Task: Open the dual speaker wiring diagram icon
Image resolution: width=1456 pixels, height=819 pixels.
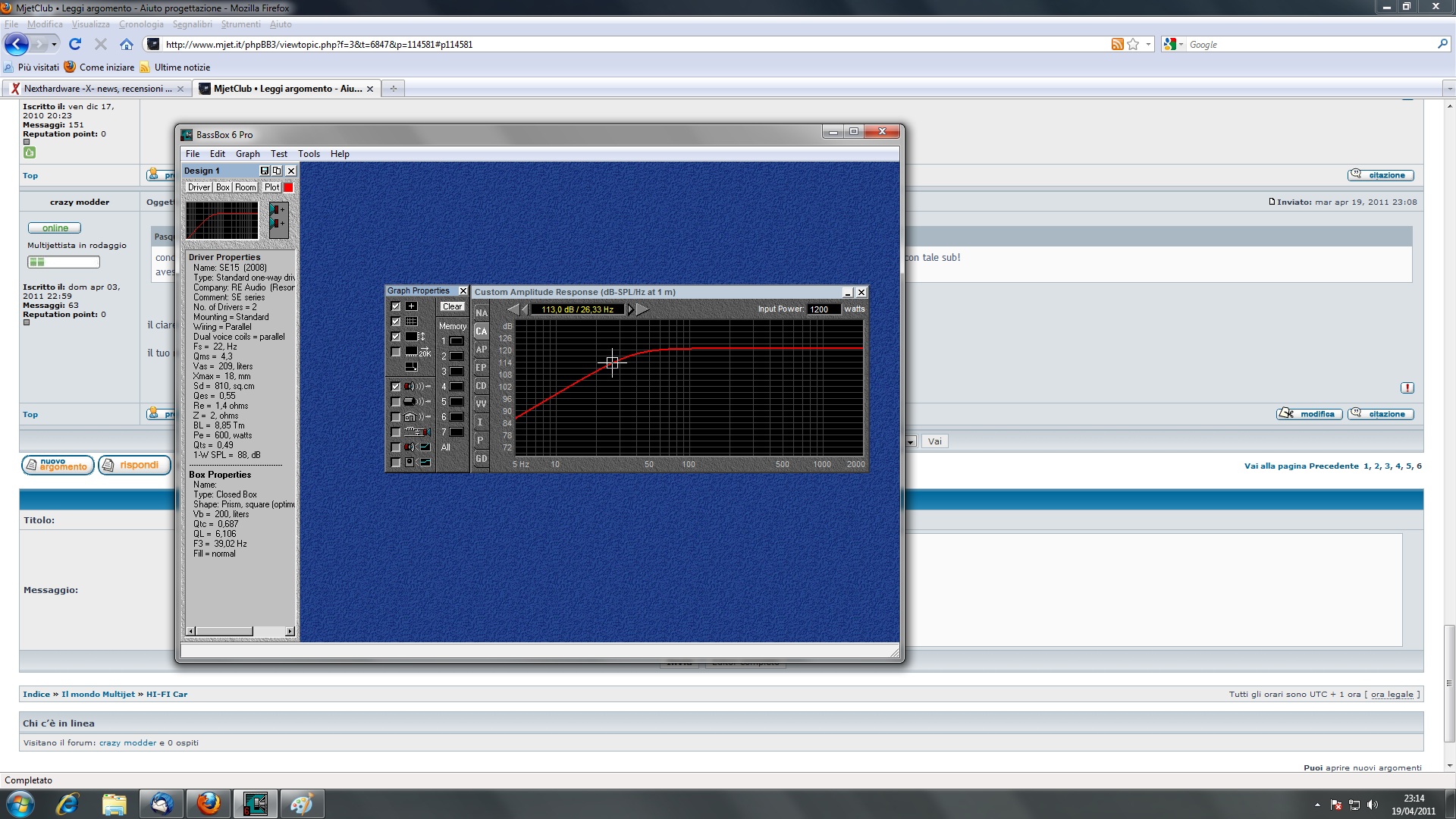Action: [x=278, y=220]
